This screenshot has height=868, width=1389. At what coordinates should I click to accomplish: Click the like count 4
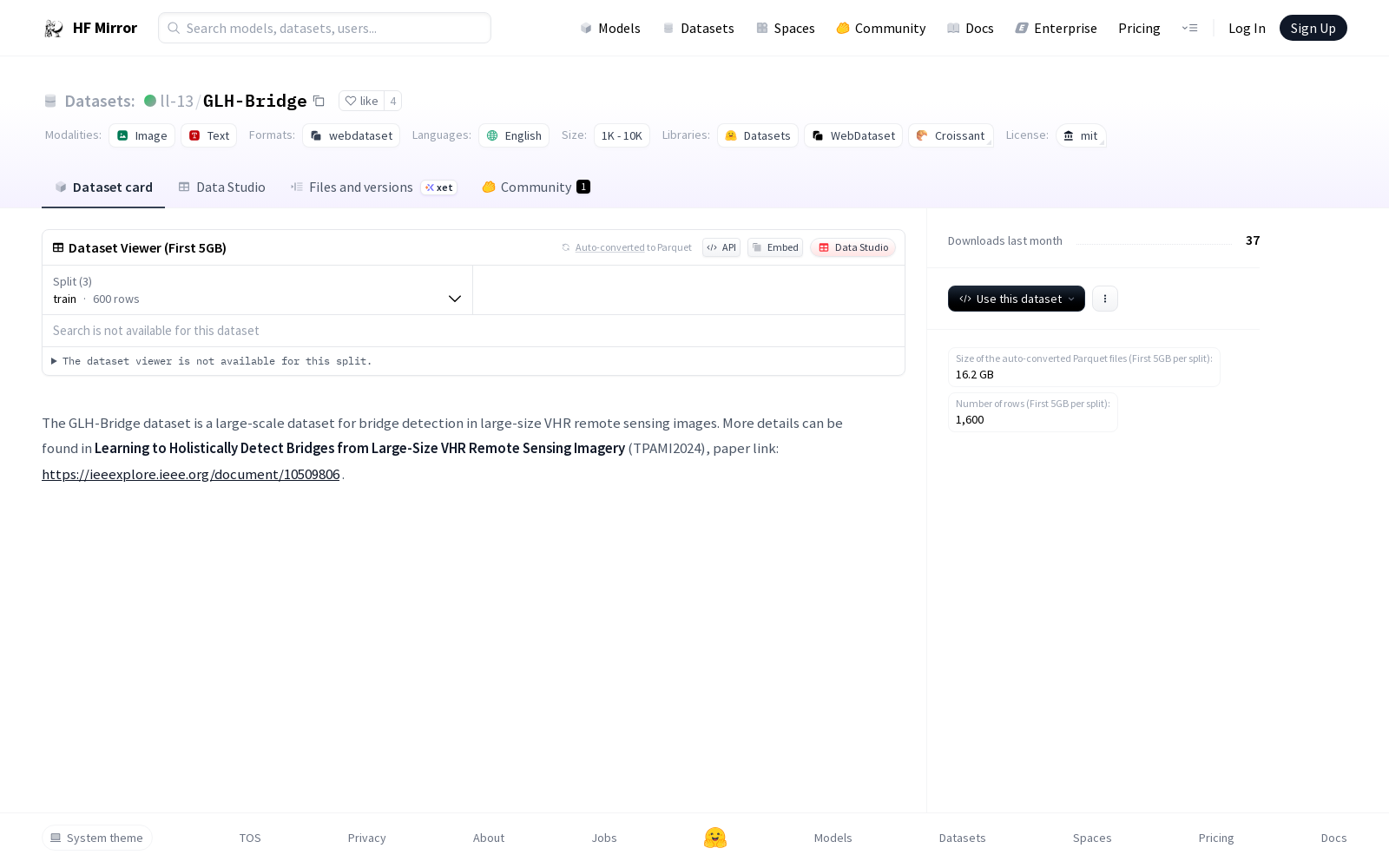click(x=392, y=101)
